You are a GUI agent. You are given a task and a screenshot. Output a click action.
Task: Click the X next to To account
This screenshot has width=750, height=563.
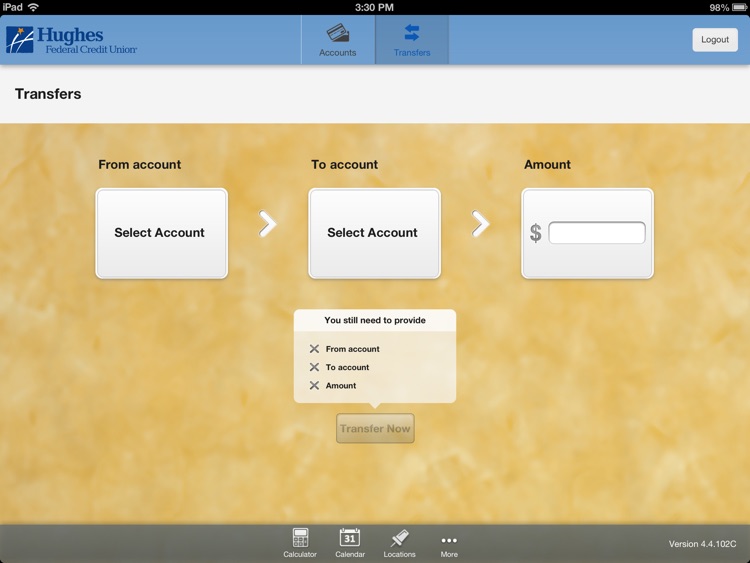click(x=314, y=367)
